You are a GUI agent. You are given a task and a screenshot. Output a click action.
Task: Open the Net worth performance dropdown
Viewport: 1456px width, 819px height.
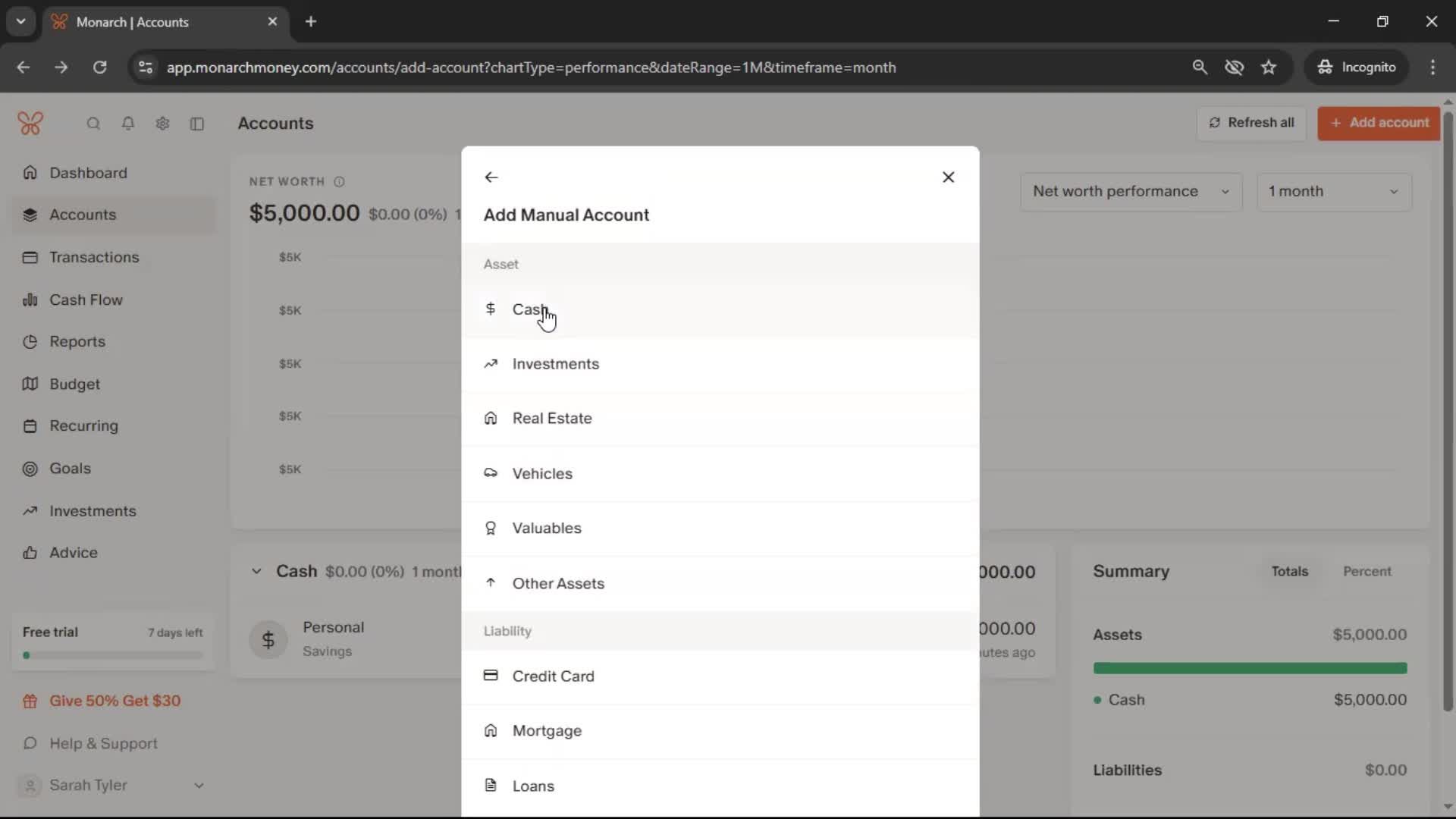1130,192
